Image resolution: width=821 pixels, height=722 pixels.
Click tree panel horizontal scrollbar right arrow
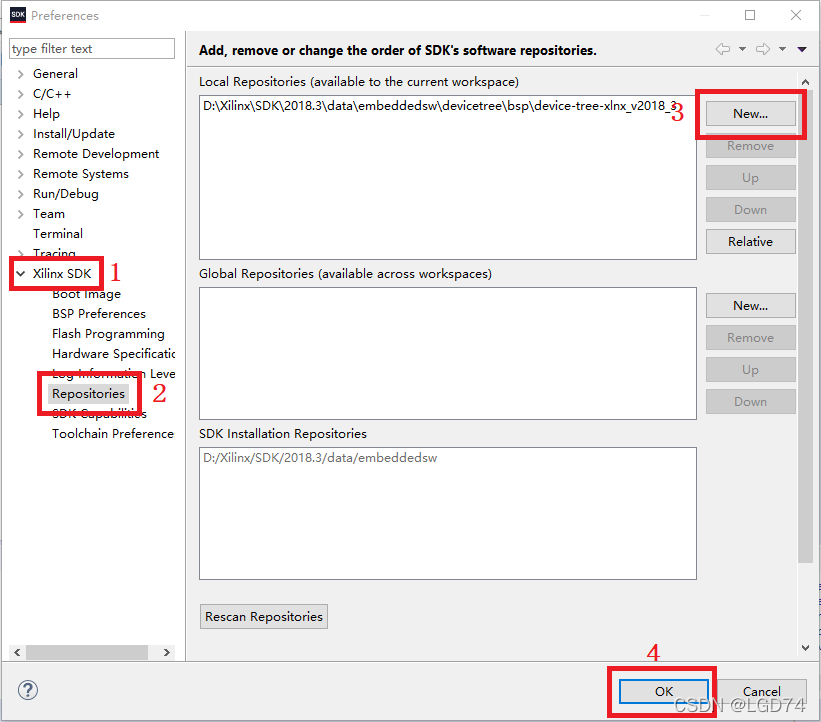tap(167, 652)
